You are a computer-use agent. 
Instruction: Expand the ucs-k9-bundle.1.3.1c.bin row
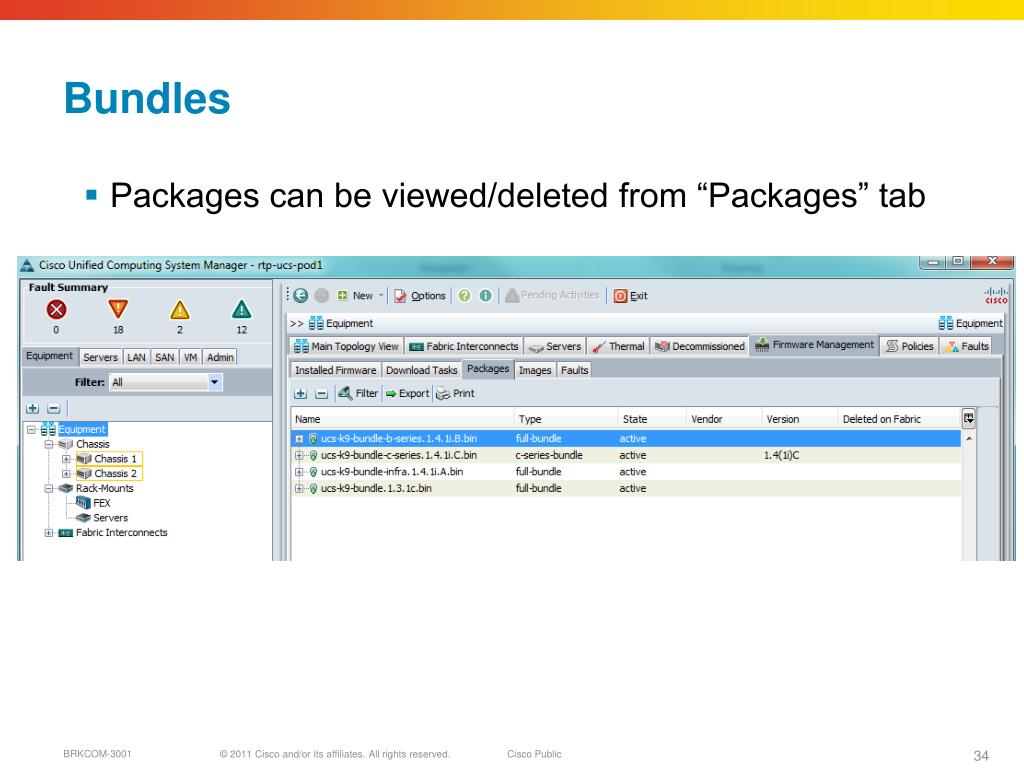[299, 488]
